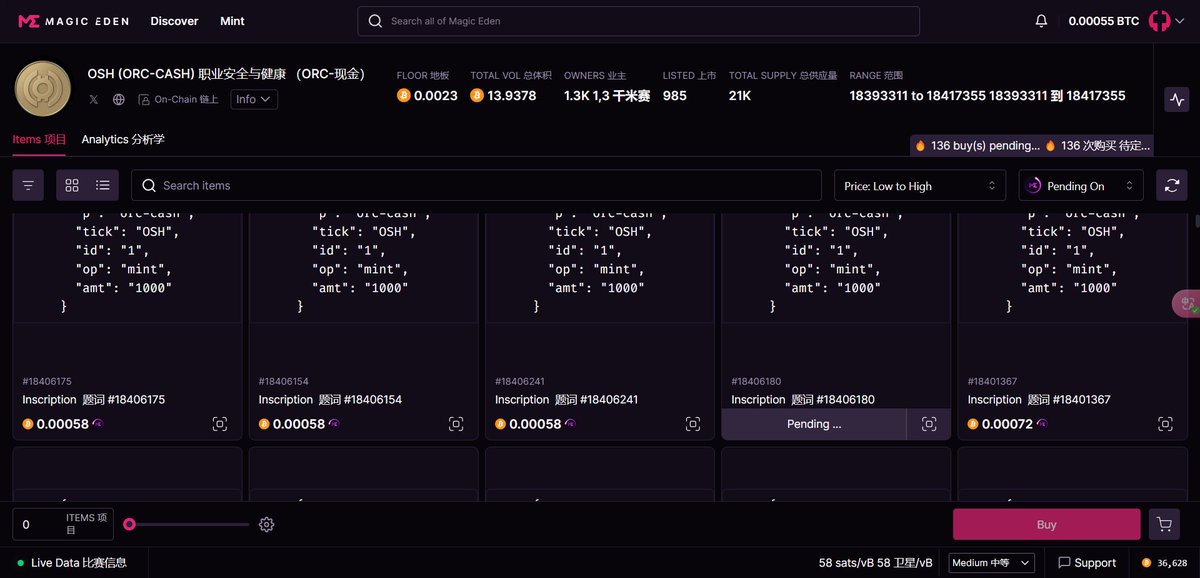Screen dimensions: 1200x578
Task: Quick-view inscription #18406180 with scan icon
Action: point(929,424)
